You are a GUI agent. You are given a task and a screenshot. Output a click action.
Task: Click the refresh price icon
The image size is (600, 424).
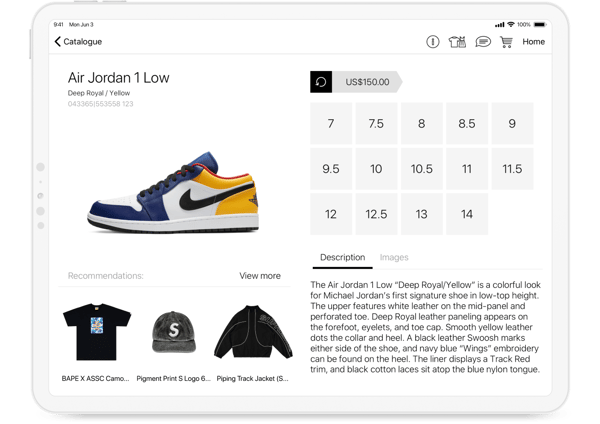tap(321, 82)
